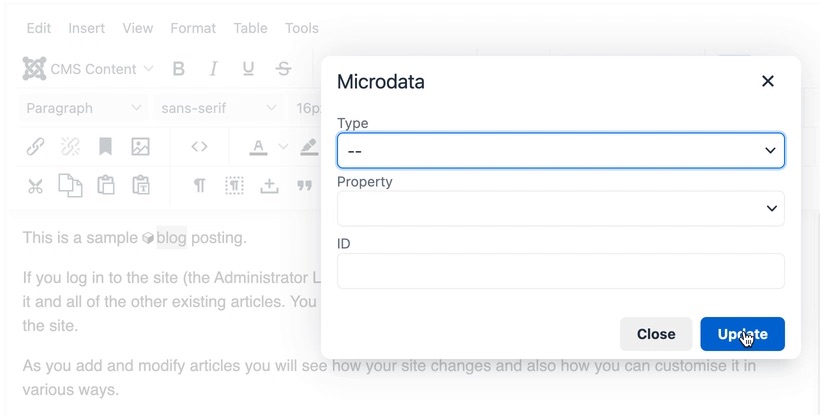Click the insert image icon

[x=140, y=147]
